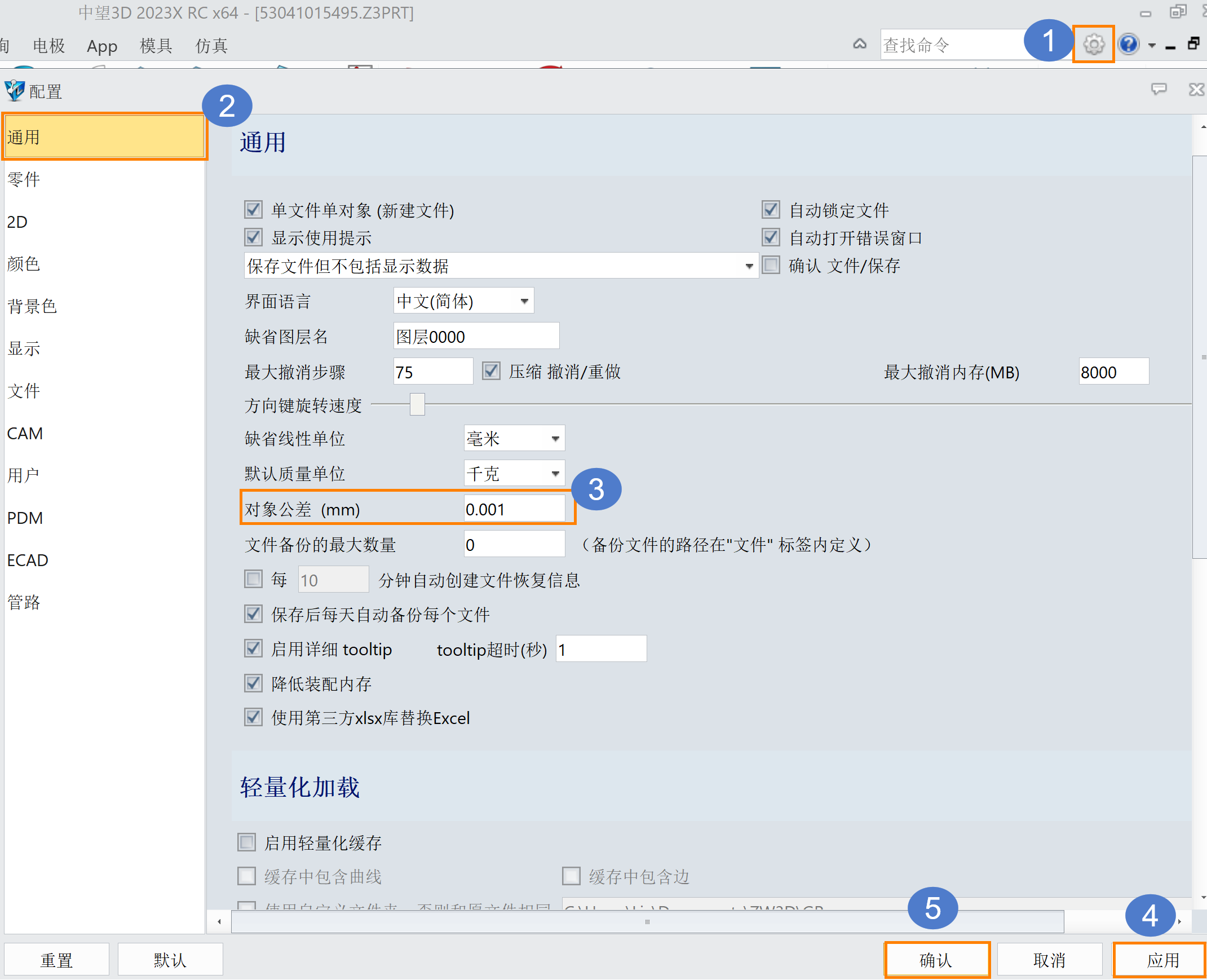
Task: Click the vertical scrollbar thumb
Action: tap(1201, 357)
